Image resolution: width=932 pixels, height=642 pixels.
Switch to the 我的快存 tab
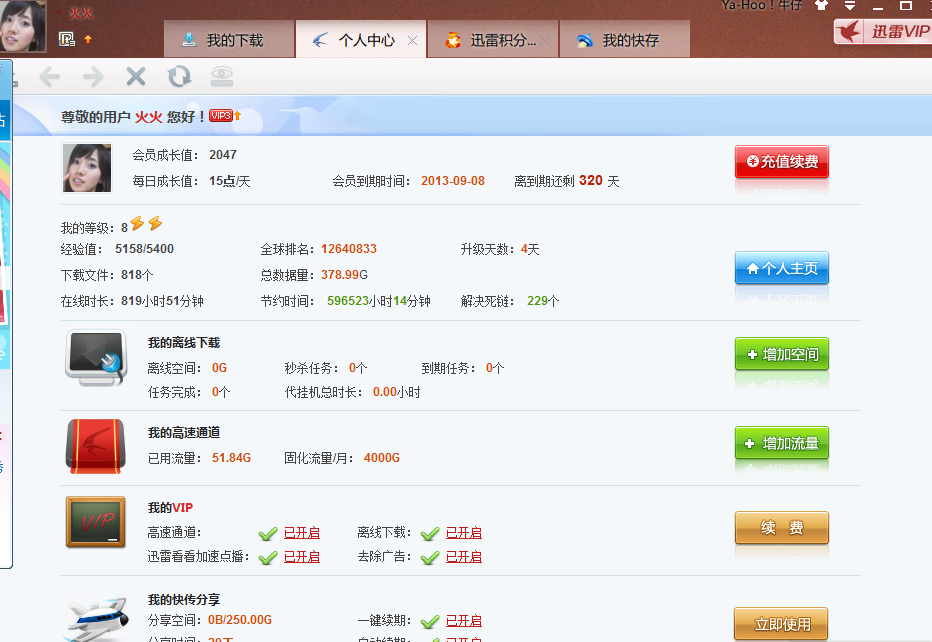point(624,40)
